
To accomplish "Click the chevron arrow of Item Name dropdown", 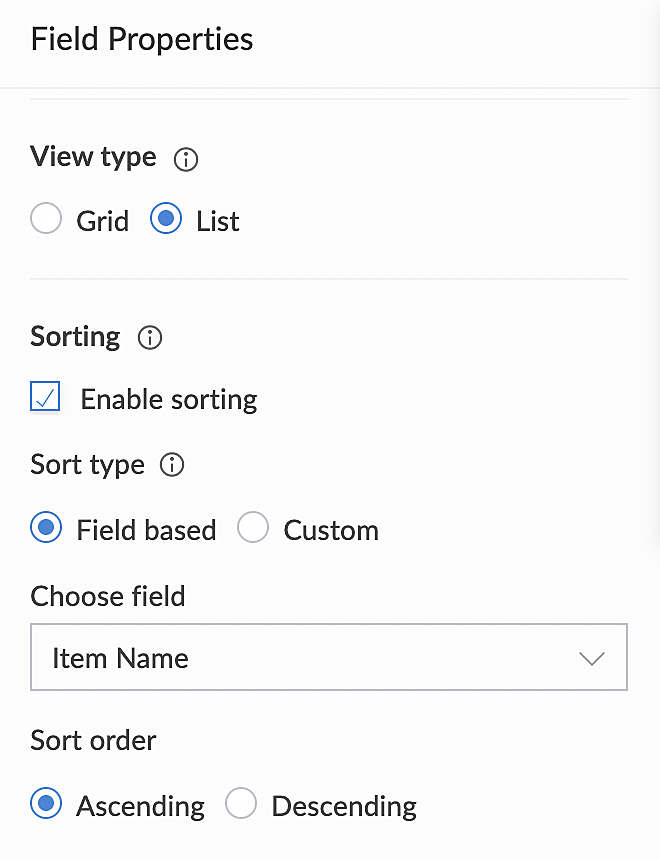I will click(x=592, y=658).
